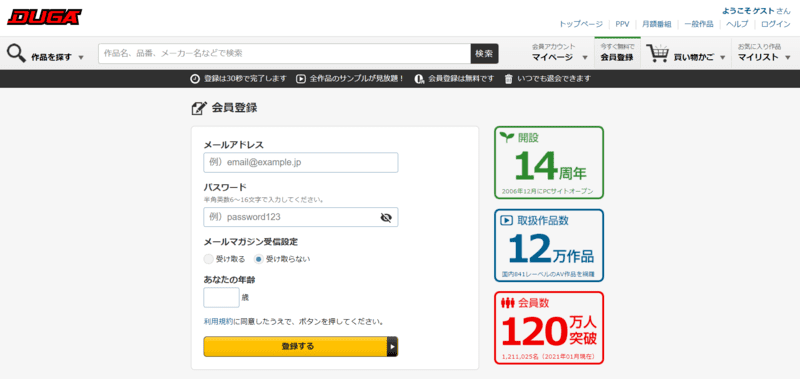Click the free-registration icon beside 会員登録は無料です
This screenshot has height=379, width=800.
(419, 79)
